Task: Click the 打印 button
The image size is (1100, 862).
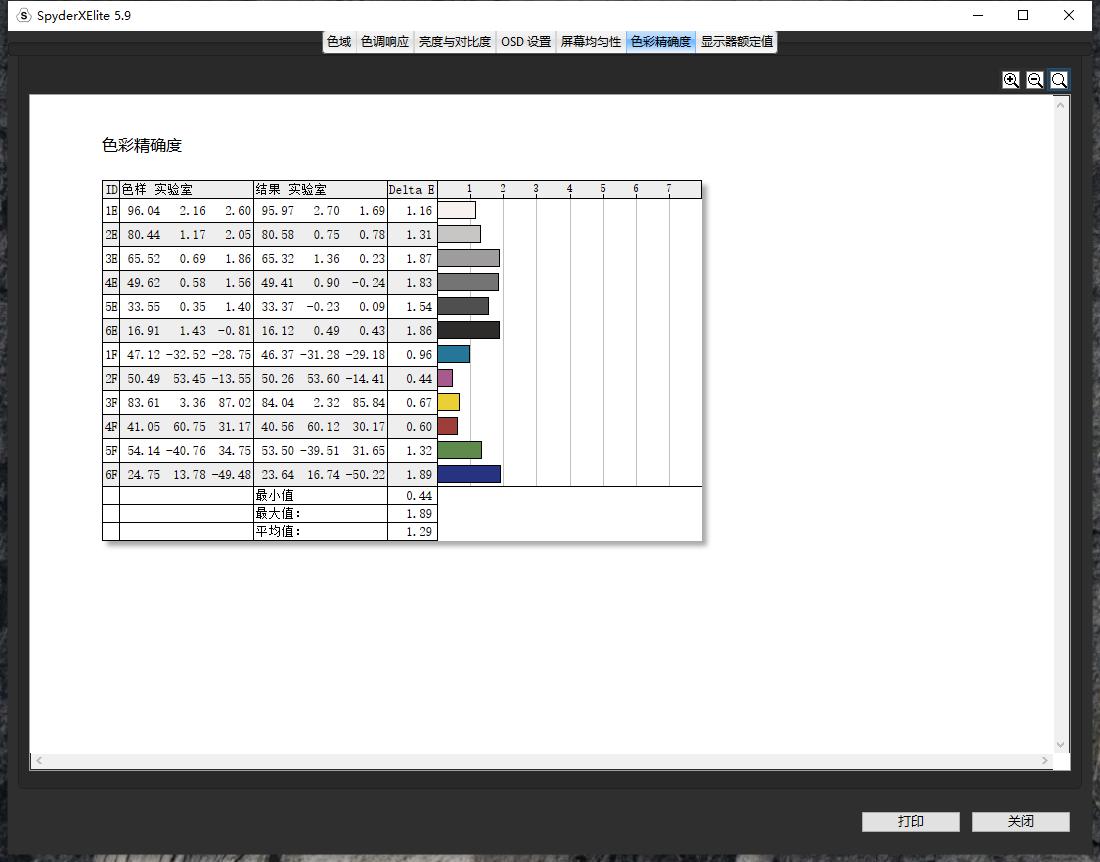Action: click(x=911, y=821)
